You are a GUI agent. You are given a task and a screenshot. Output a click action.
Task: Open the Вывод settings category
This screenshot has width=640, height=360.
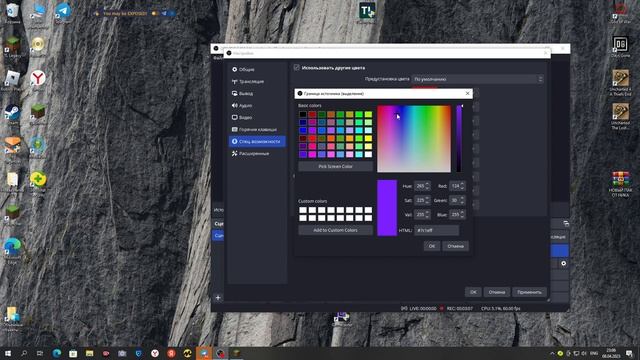(257, 93)
